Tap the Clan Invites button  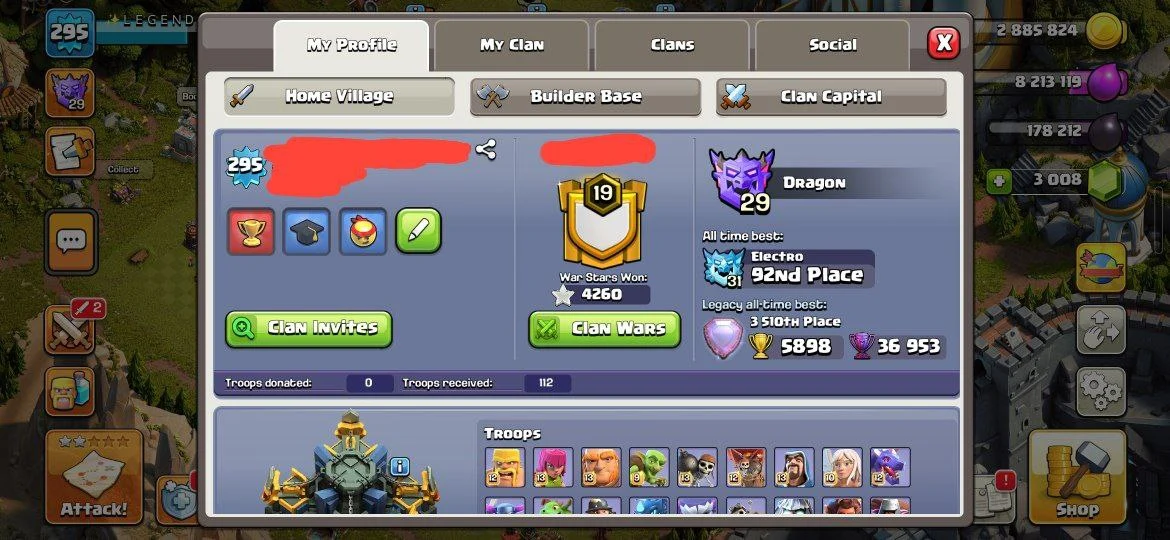pos(309,329)
